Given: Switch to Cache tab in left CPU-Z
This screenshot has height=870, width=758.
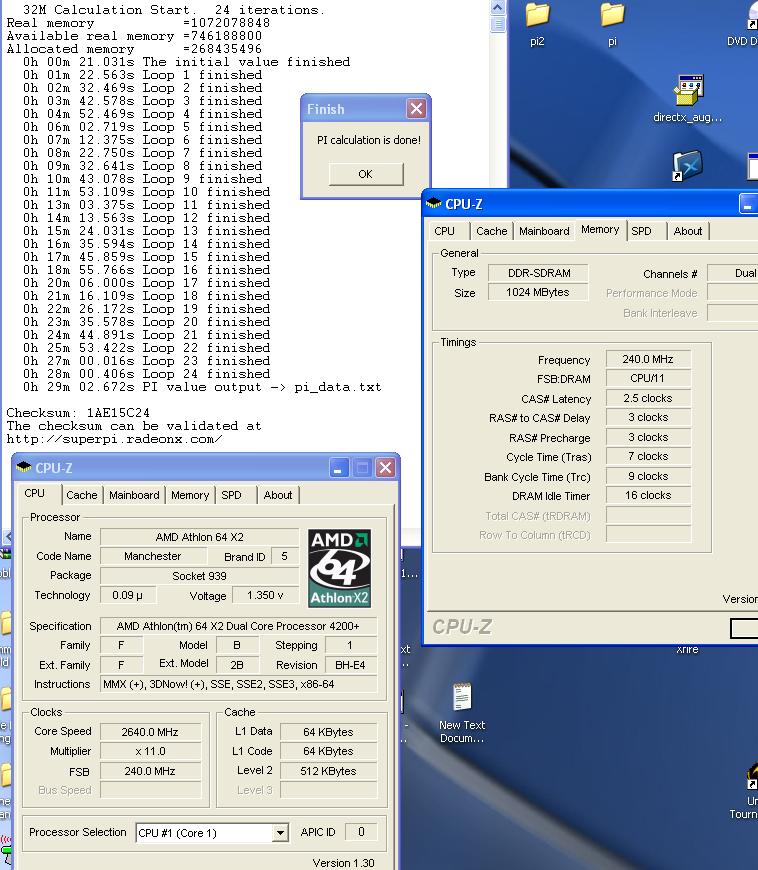Looking at the screenshot, I should click(x=82, y=495).
